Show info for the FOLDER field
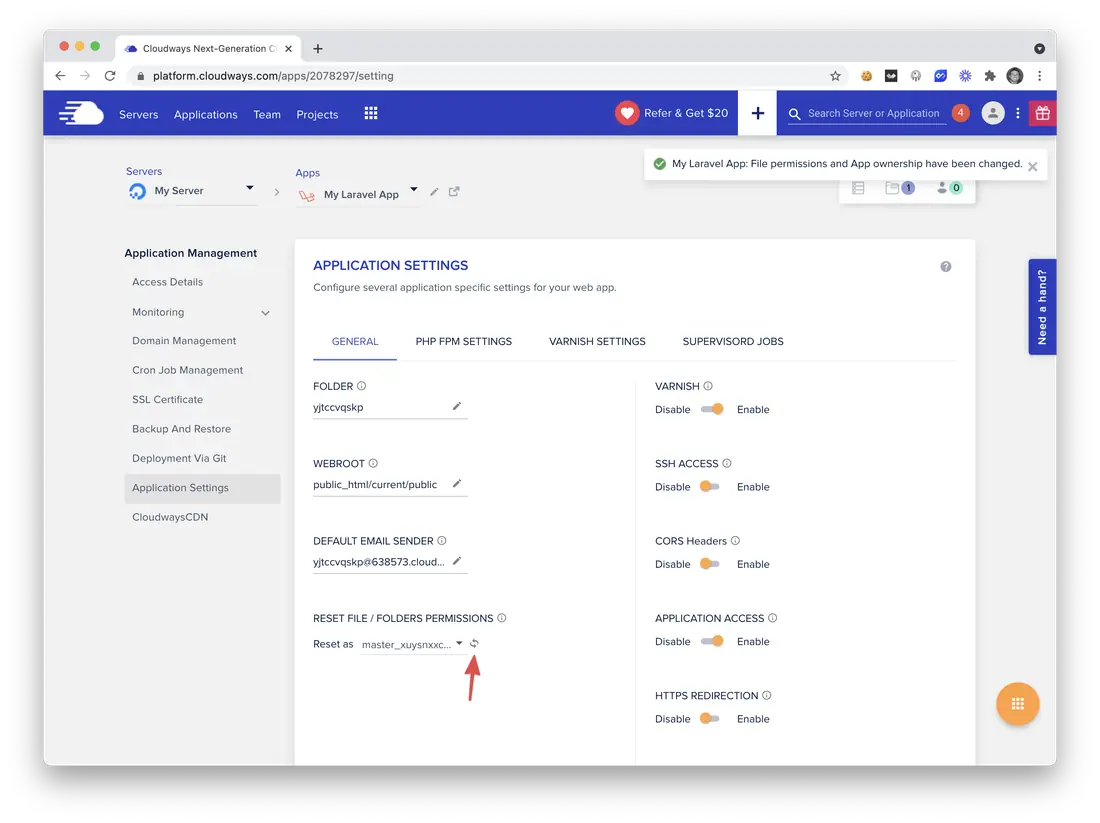Screen dimensions: 1100x823 pos(361,386)
